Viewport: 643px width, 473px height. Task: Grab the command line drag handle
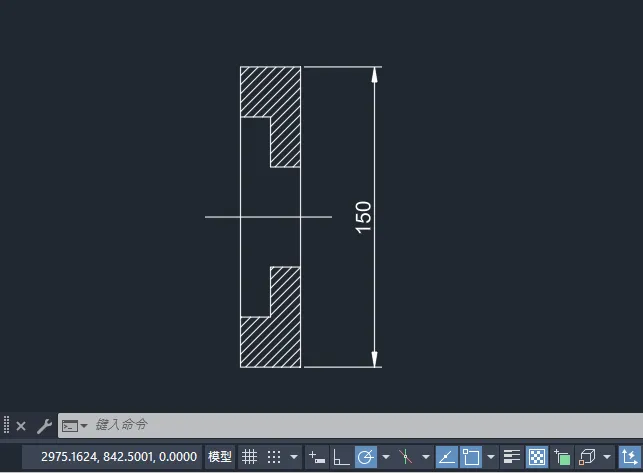point(6,425)
